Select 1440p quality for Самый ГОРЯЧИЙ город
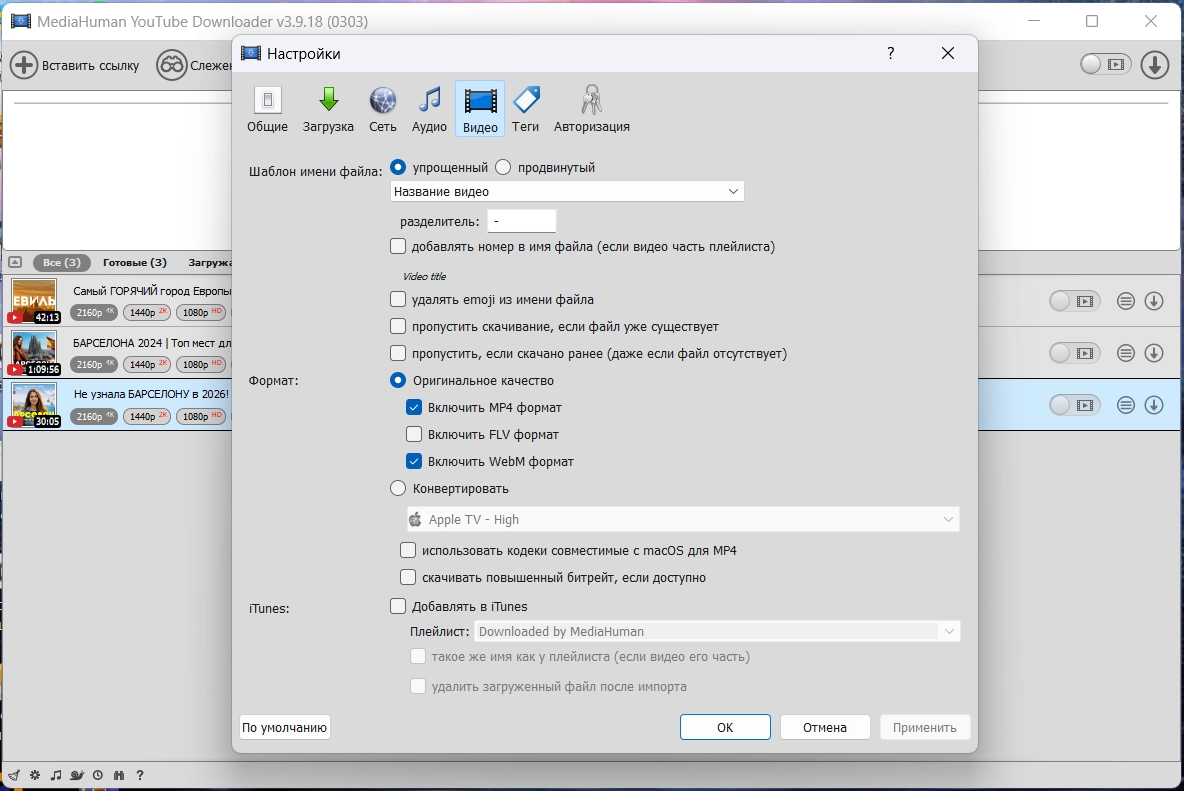The height and width of the screenshot is (791, 1184). tap(147, 312)
